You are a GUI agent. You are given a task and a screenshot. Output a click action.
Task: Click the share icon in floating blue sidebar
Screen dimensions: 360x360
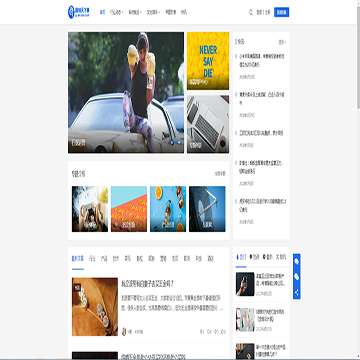tap(297, 293)
